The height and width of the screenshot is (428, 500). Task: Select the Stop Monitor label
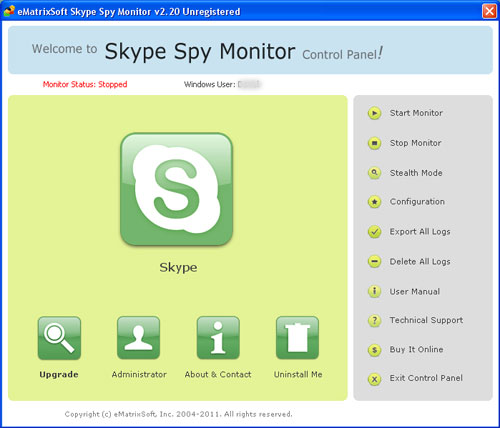(415, 143)
